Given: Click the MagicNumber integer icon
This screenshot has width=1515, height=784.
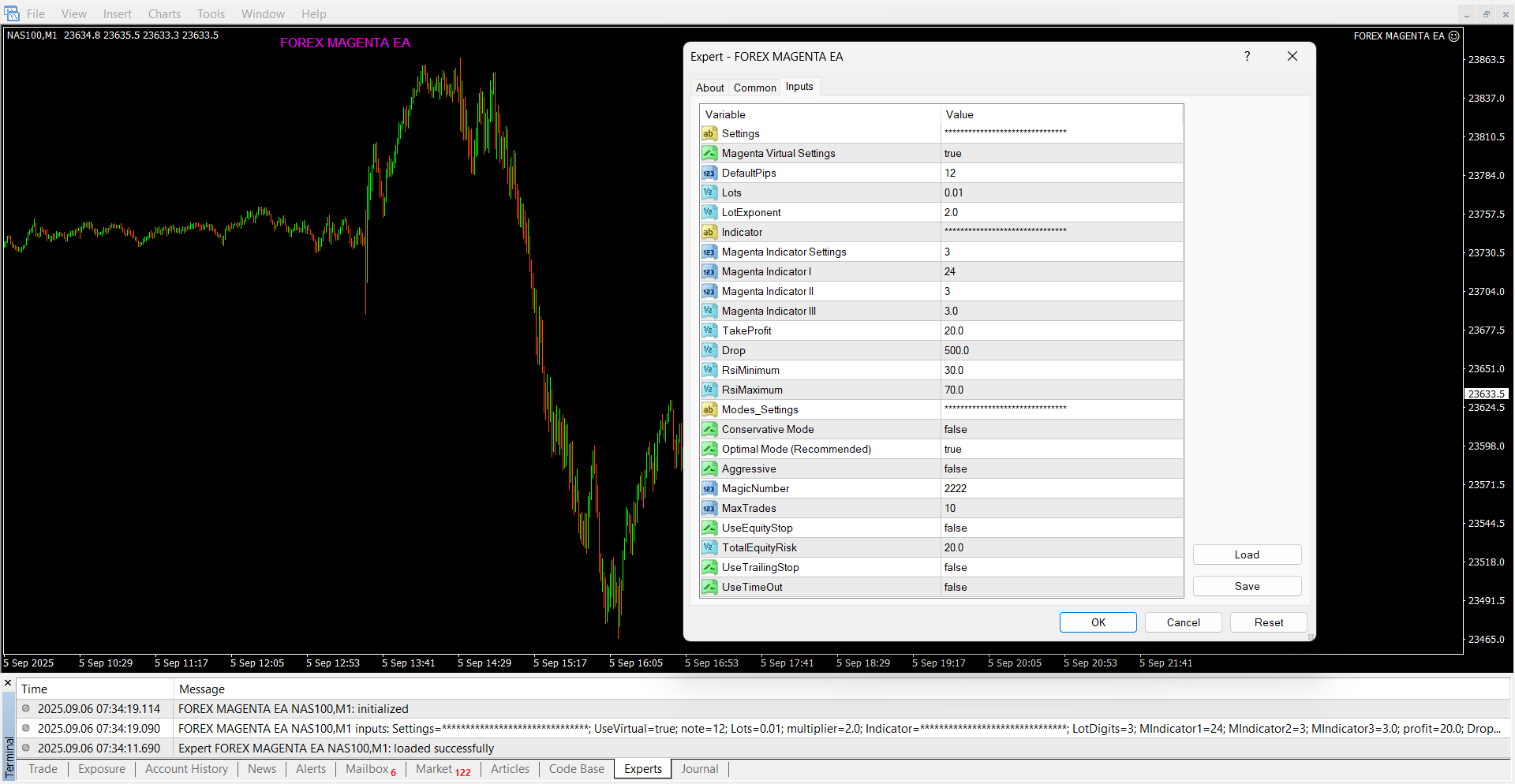Looking at the screenshot, I should [709, 489].
